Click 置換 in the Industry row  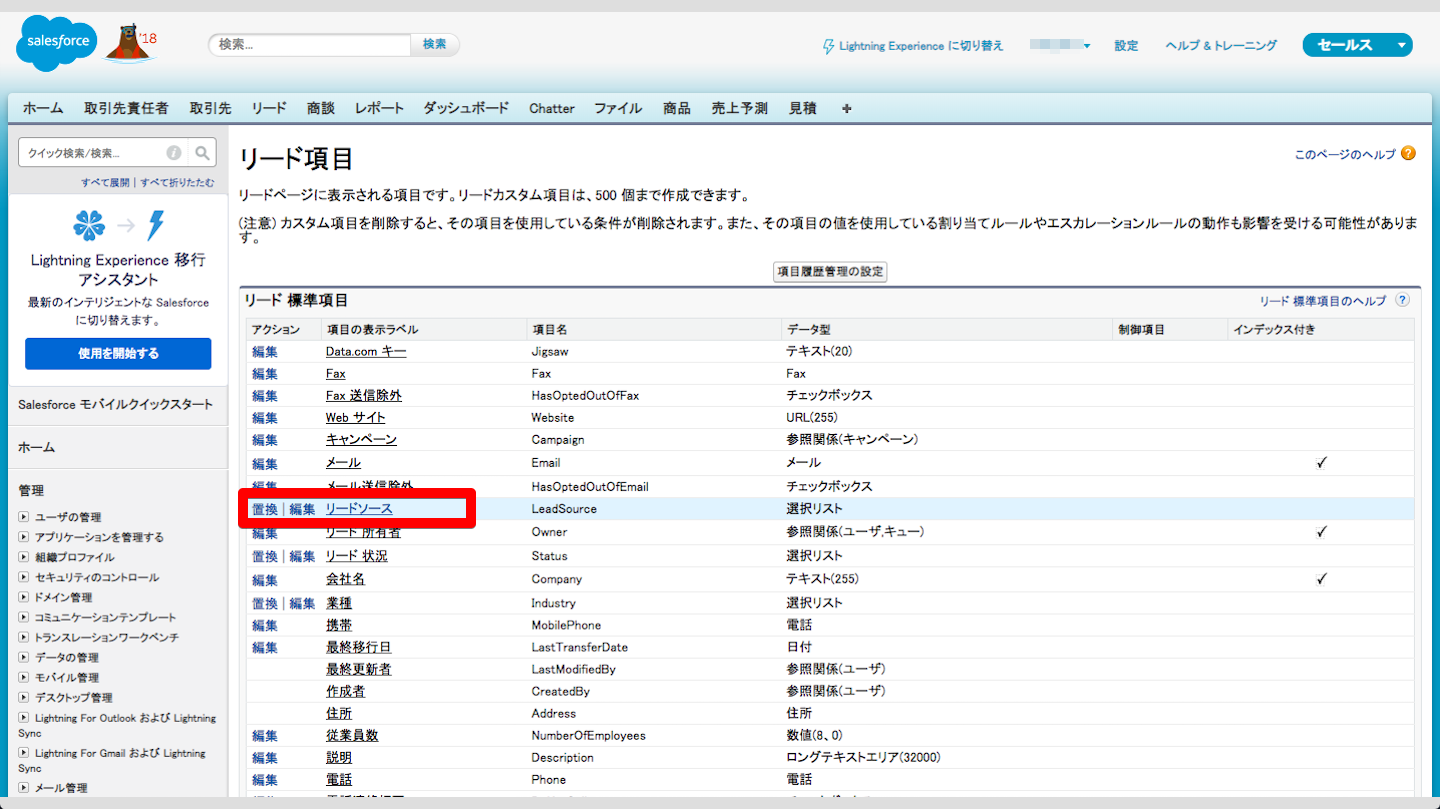[x=265, y=603]
